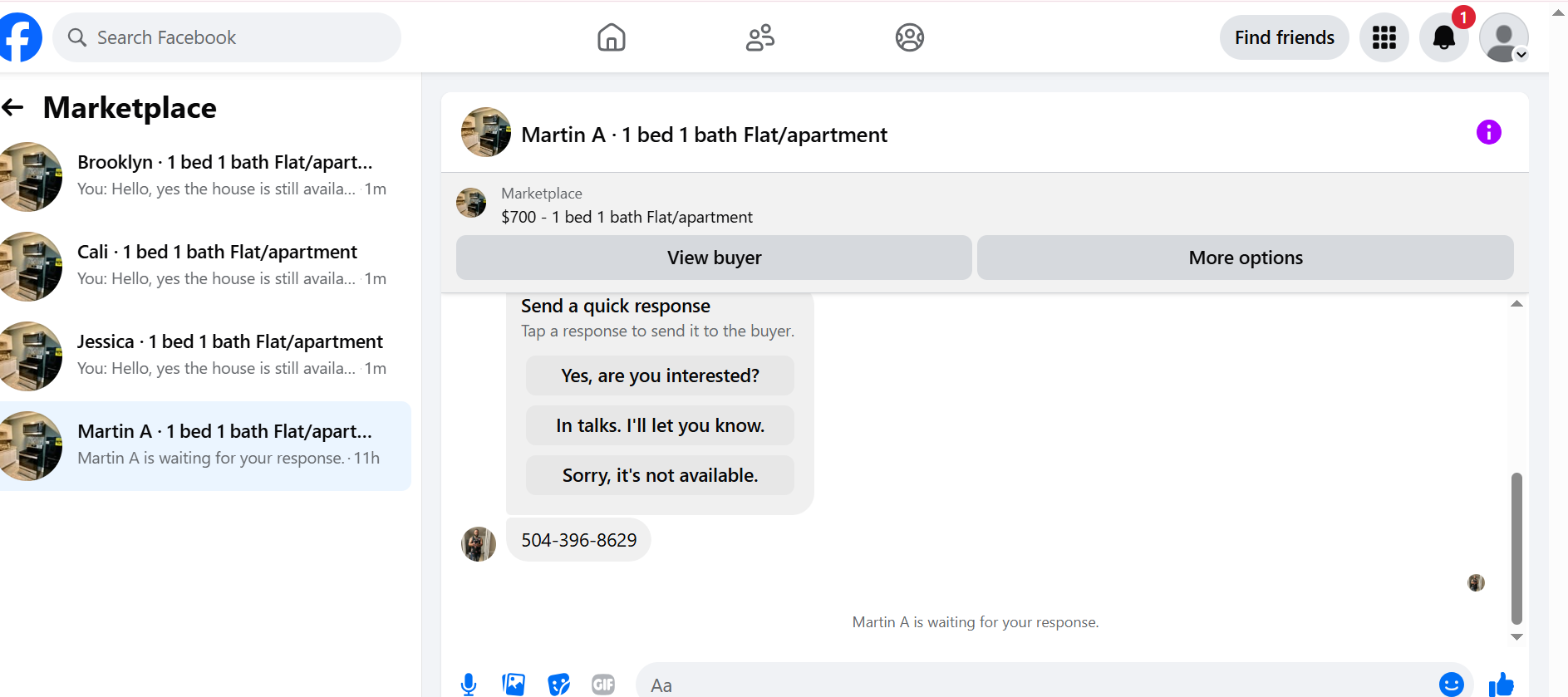Click the microphone voice clip icon

(x=469, y=685)
